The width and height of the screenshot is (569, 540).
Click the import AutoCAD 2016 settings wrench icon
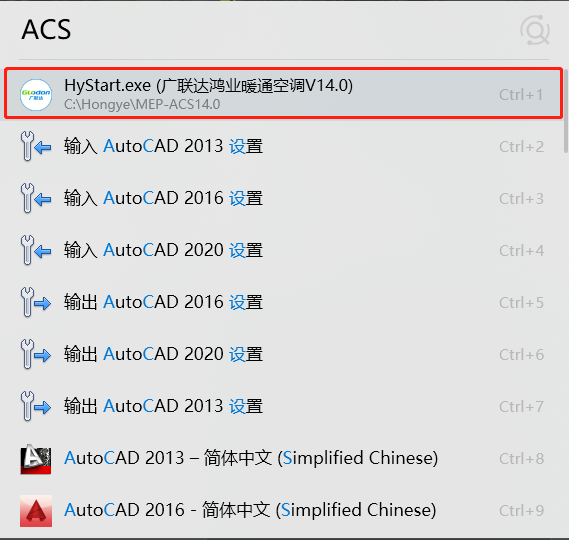point(36,198)
